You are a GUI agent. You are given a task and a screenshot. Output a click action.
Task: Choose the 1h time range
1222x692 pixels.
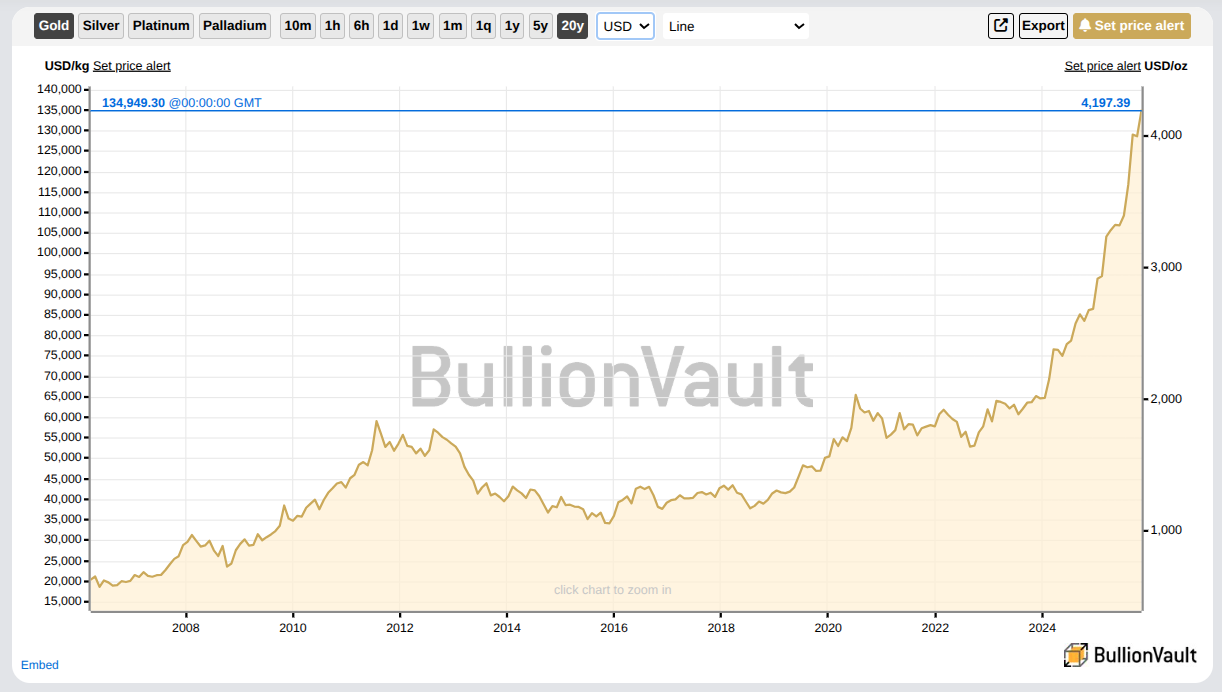coord(332,26)
